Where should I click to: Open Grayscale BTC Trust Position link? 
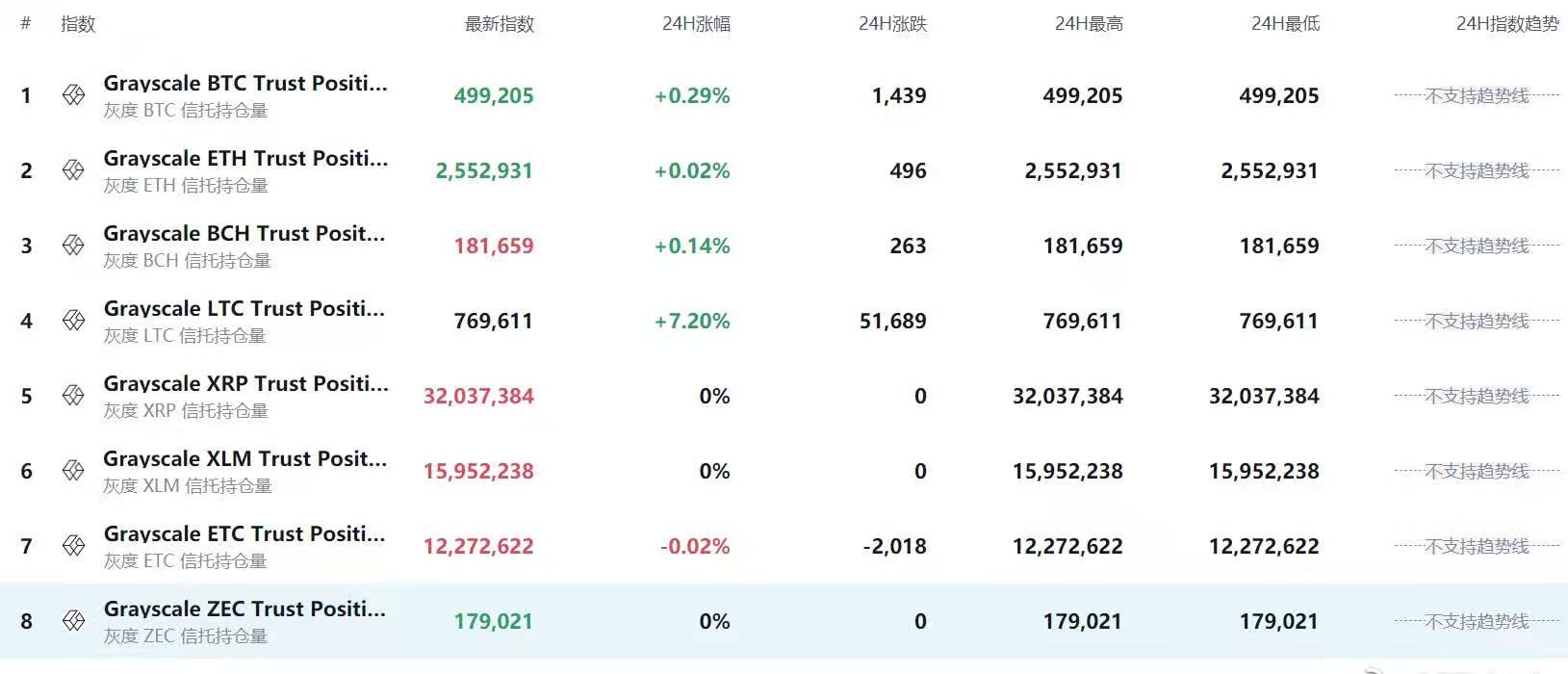[x=245, y=84]
